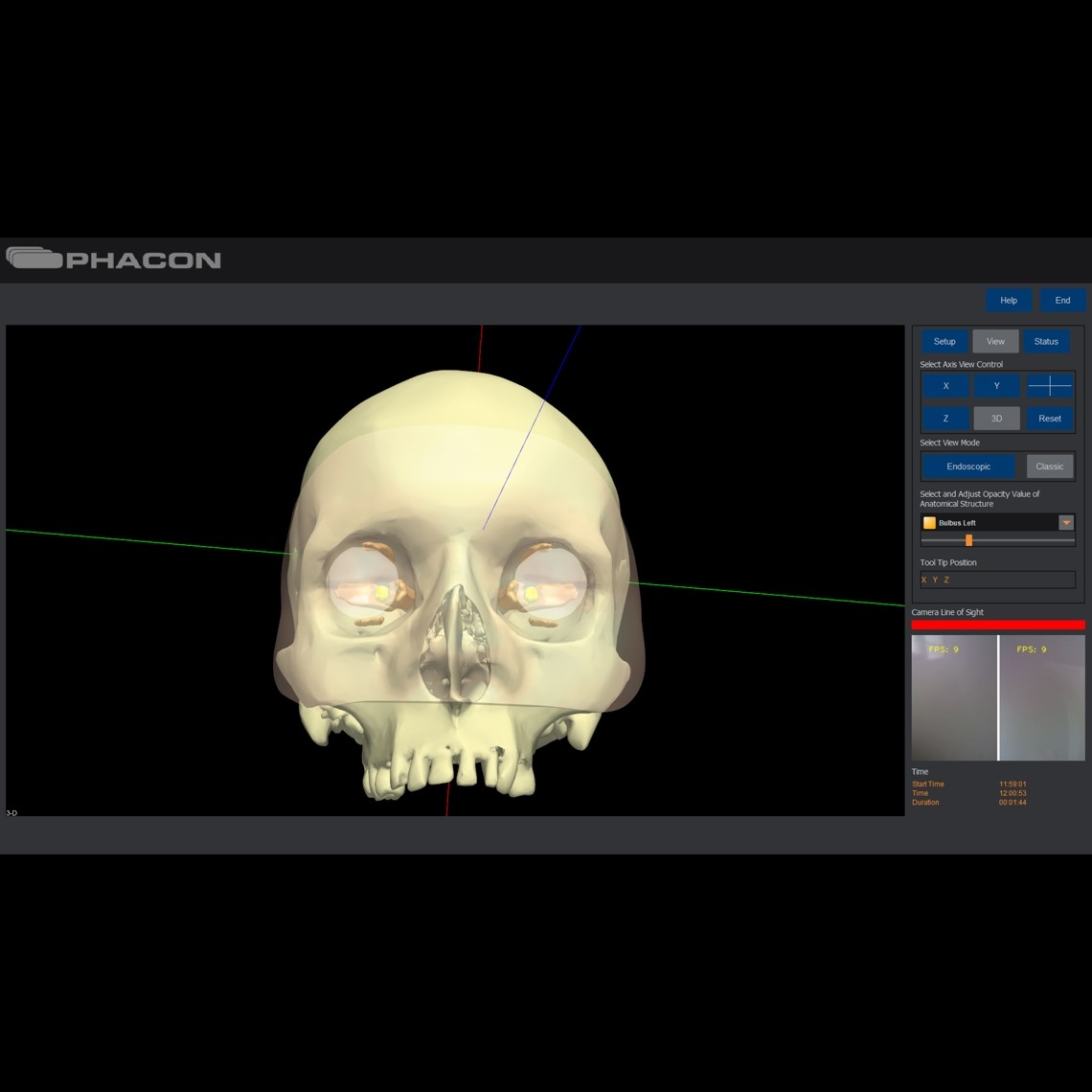Open the Setup tab
The height and width of the screenshot is (1092, 1092).
click(944, 342)
